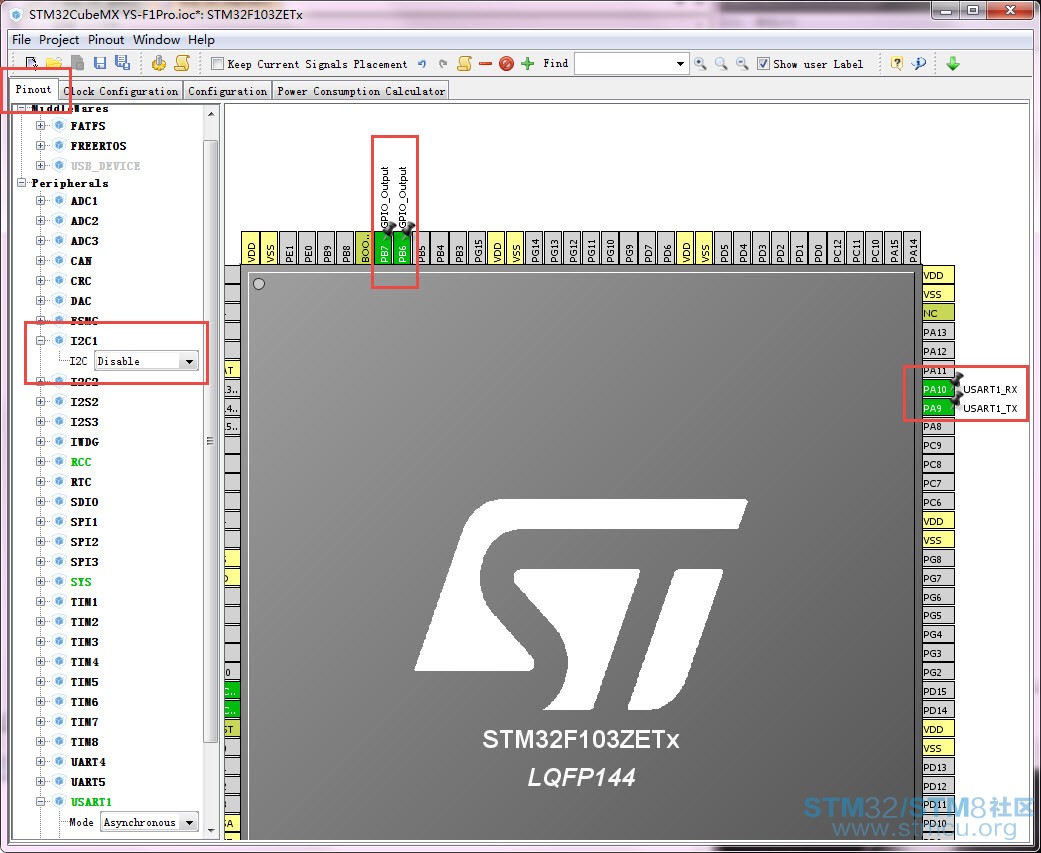Click the zoom out magnifier icon
Viewport: 1041px width, 853px height.
742,64
